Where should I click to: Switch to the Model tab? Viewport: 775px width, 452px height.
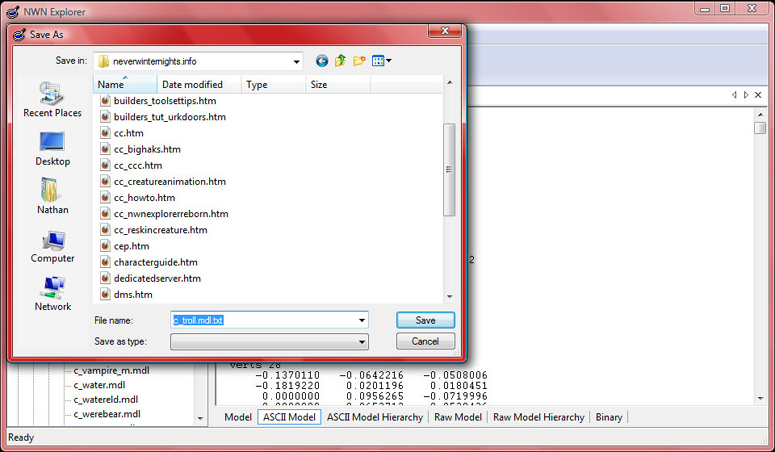(238, 417)
